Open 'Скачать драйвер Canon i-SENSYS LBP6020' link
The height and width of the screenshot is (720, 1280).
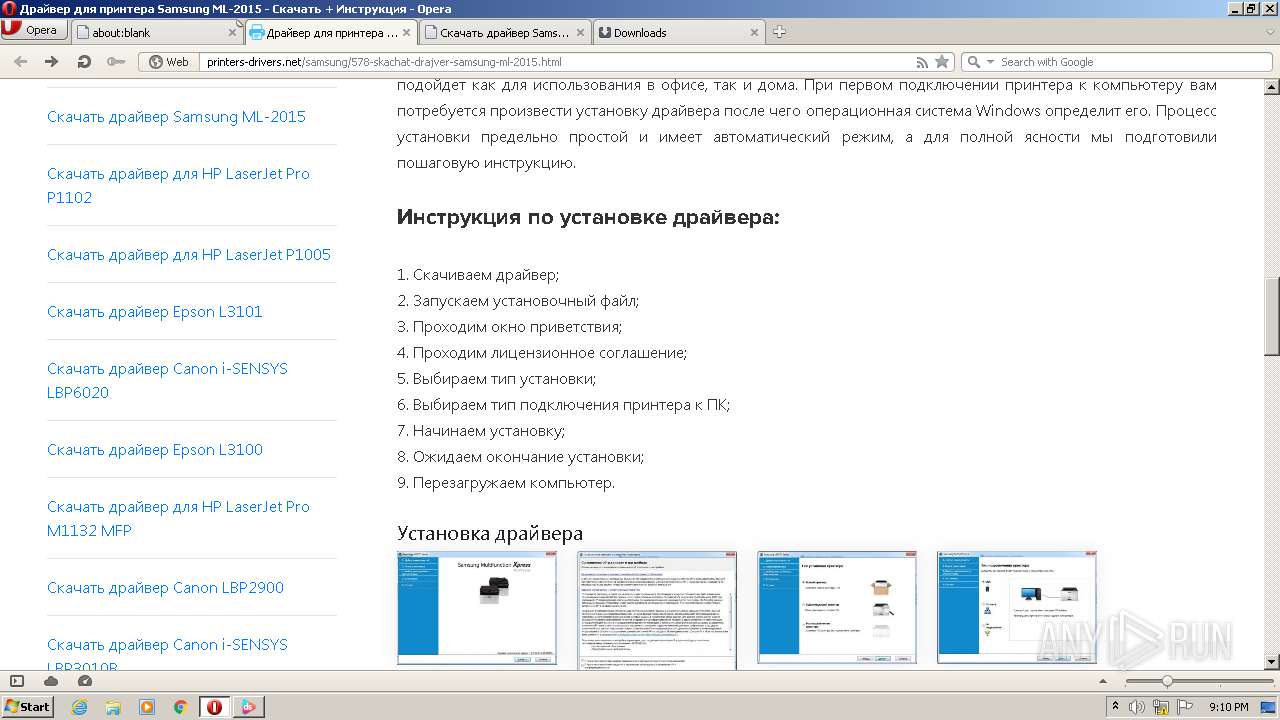pos(167,381)
